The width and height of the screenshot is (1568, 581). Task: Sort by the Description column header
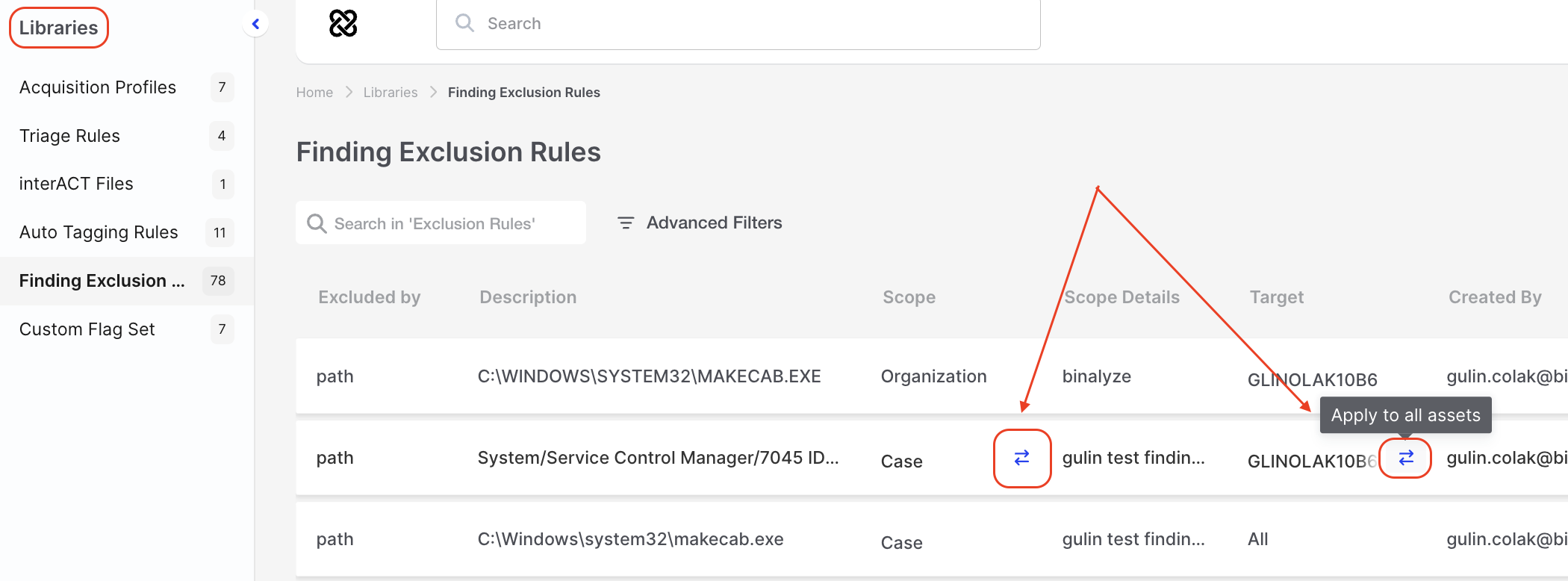click(x=527, y=297)
